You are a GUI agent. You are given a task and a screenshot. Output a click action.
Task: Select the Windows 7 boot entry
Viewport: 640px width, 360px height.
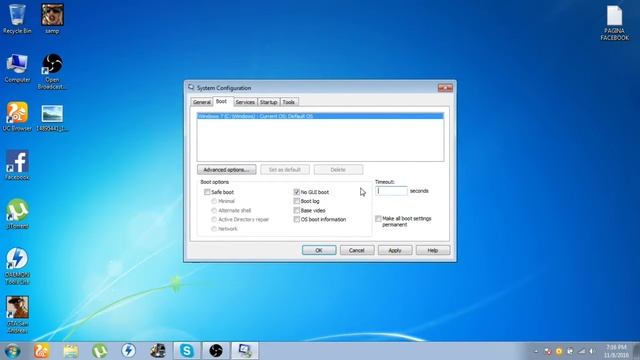(x=320, y=116)
